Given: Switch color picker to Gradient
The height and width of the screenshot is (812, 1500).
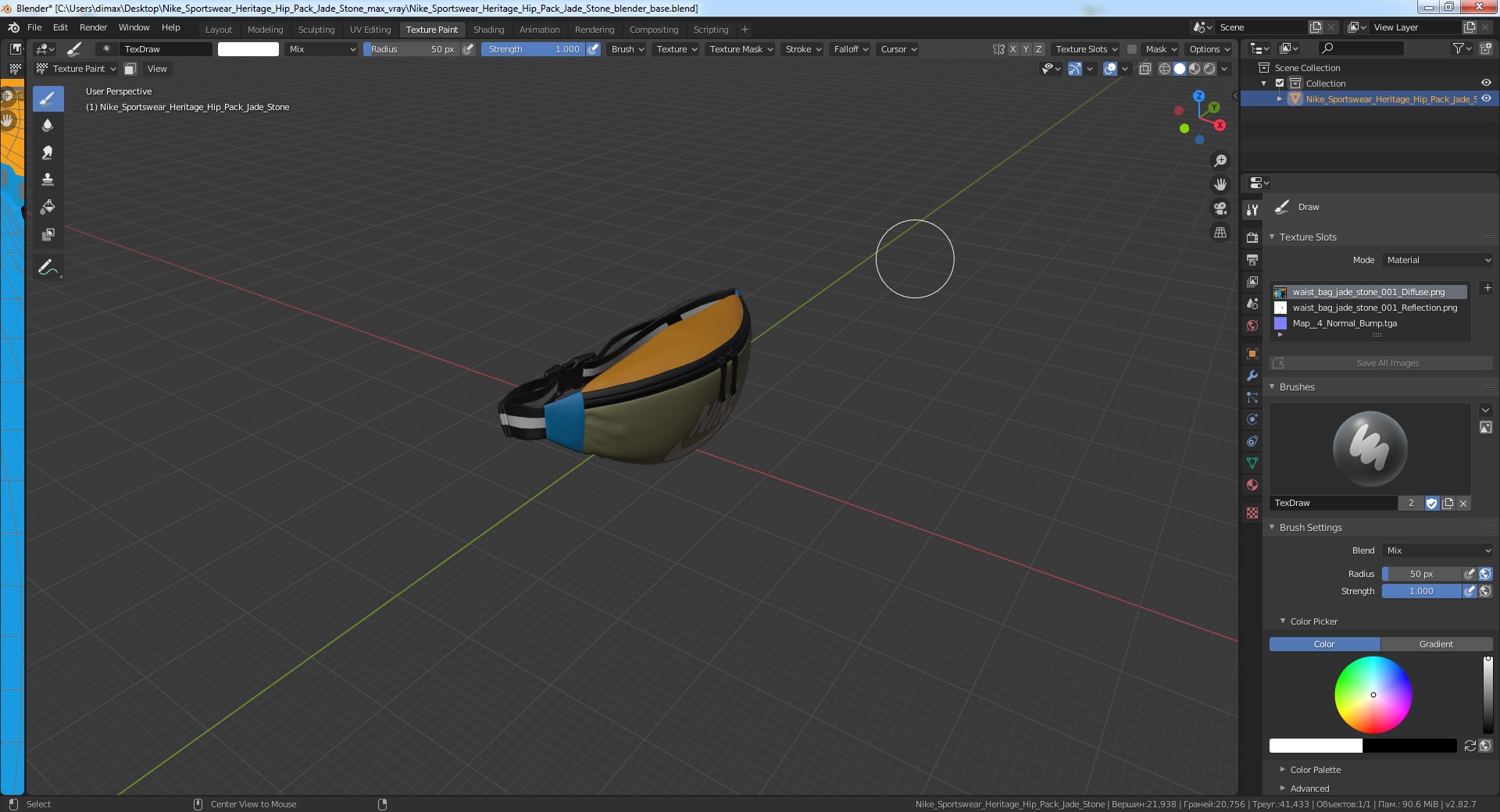Looking at the screenshot, I should click(1436, 644).
